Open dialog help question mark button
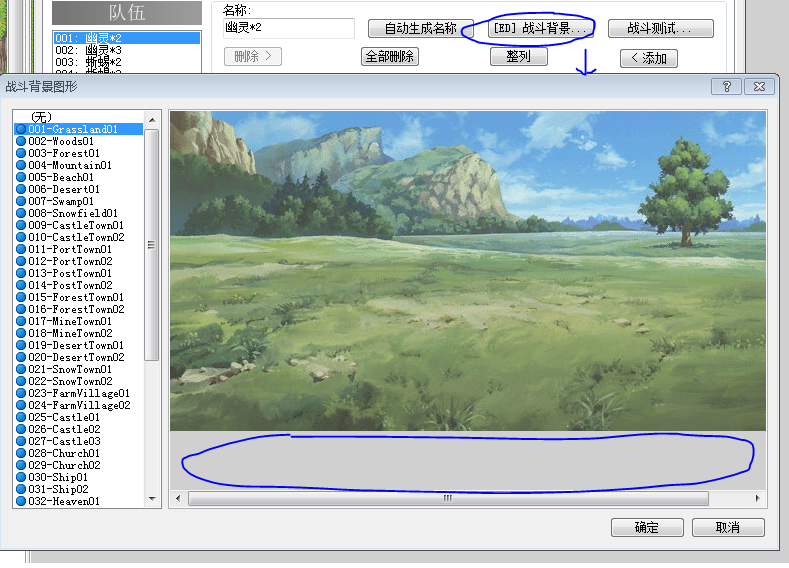This screenshot has width=789, height=568. [726, 87]
